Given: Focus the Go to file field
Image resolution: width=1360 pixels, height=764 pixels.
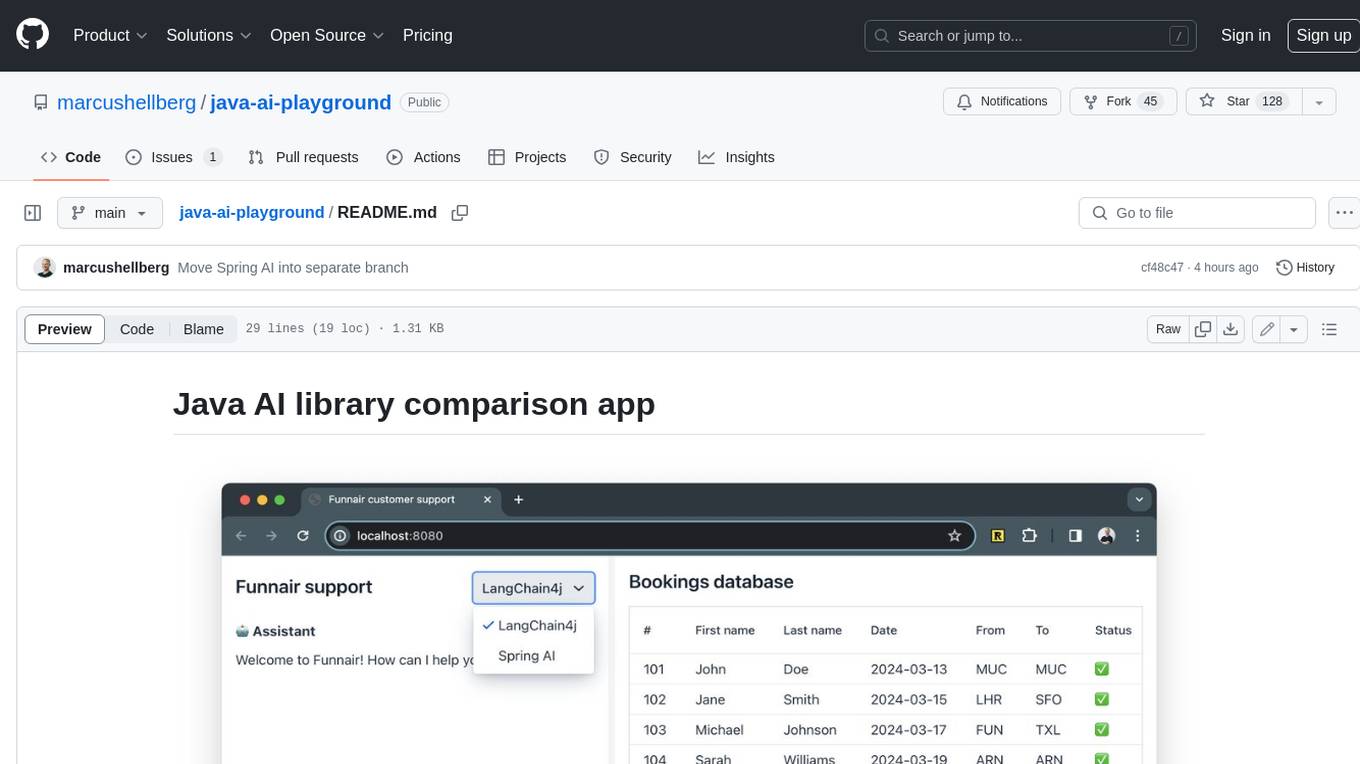Looking at the screenshot, I should tap(1197, 213).
